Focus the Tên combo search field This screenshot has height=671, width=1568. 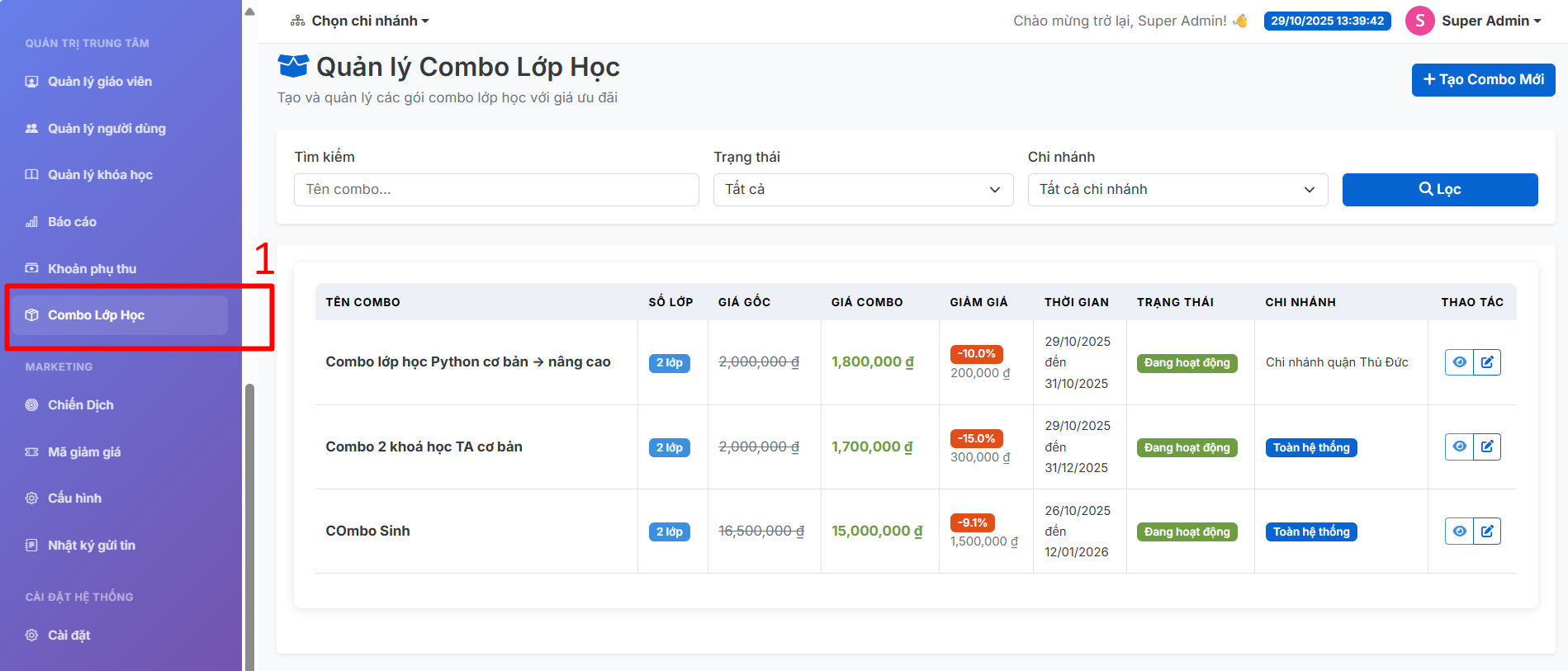pyautogui.click(x=496, y=190)
